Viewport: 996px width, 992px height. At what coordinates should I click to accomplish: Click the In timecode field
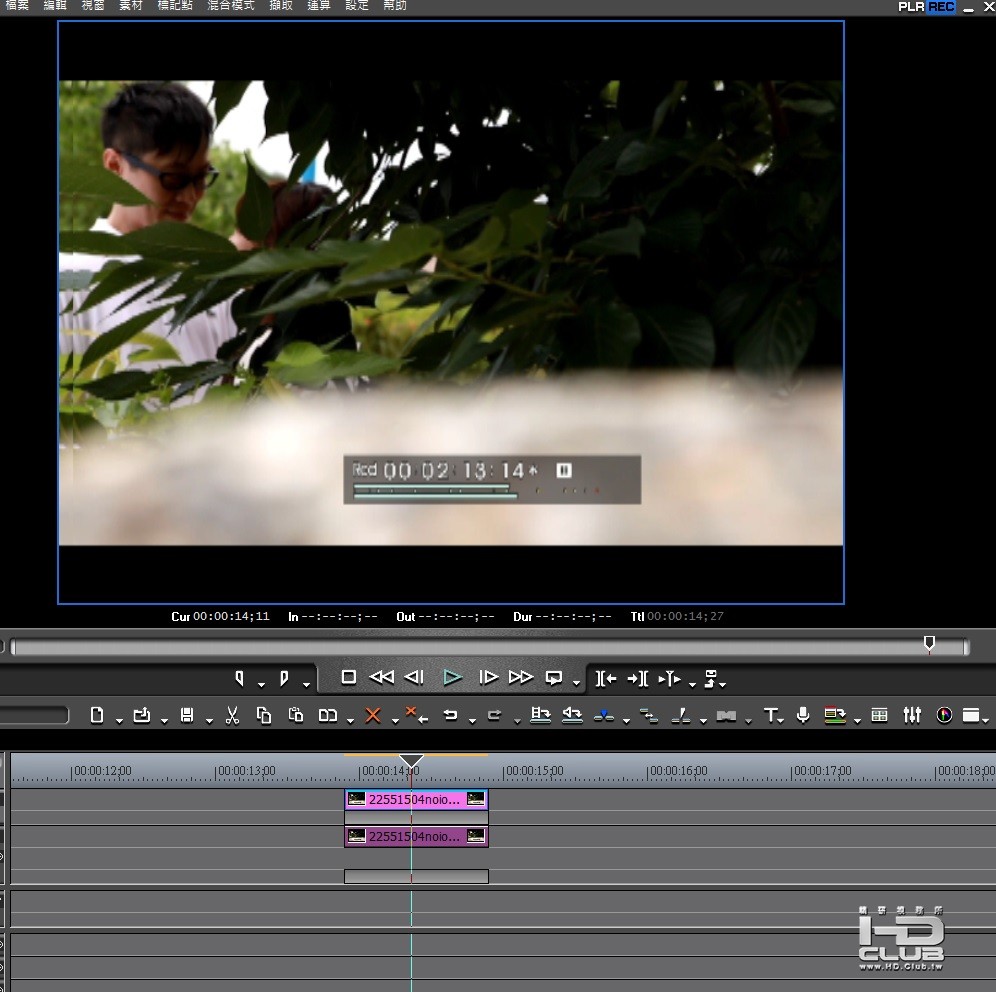pyautogui.click(x=340, y=617)
